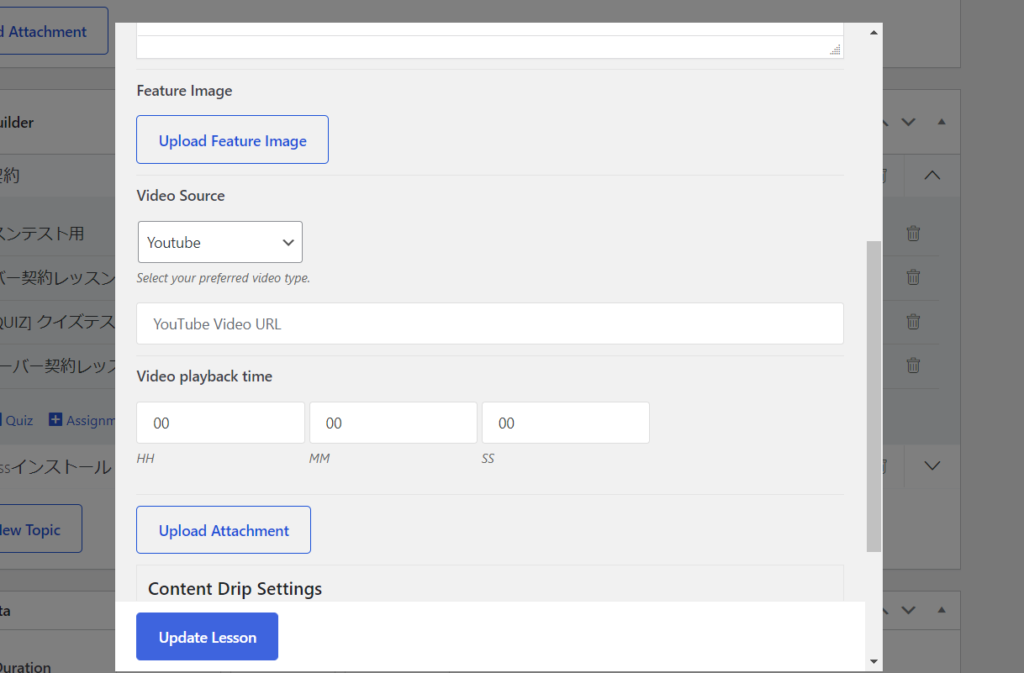Expand the インストール topic with the down chevron
The height and width of the screenshot is (673, 1024).
point(932,465)
